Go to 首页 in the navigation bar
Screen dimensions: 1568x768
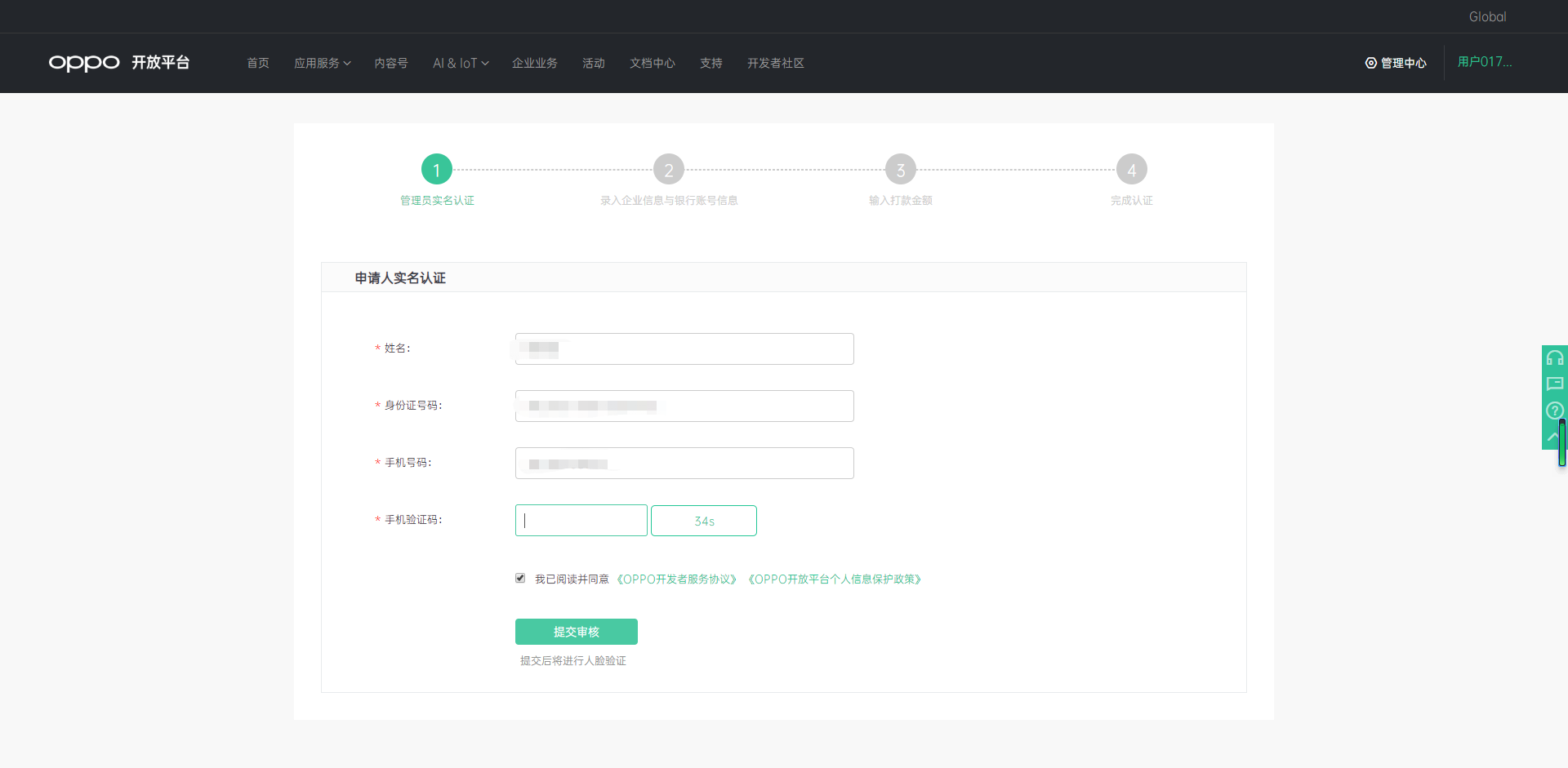point(258,63)
